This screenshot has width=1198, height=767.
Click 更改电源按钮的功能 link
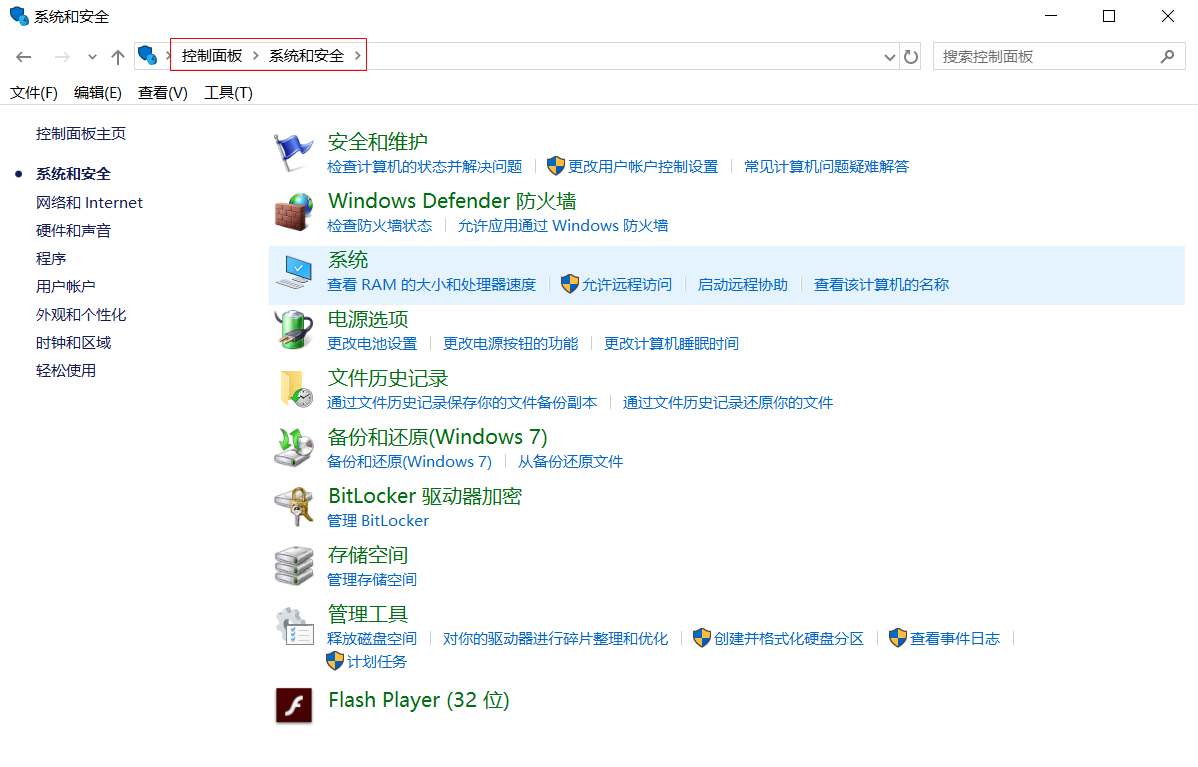(510, 344)
